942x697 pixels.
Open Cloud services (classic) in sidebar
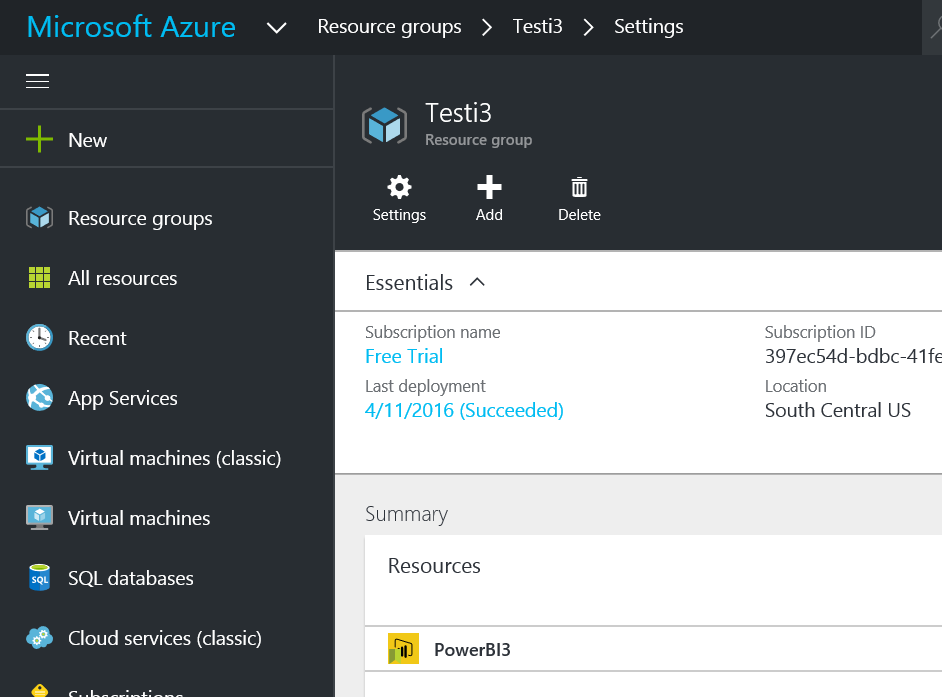coord(164,638)
